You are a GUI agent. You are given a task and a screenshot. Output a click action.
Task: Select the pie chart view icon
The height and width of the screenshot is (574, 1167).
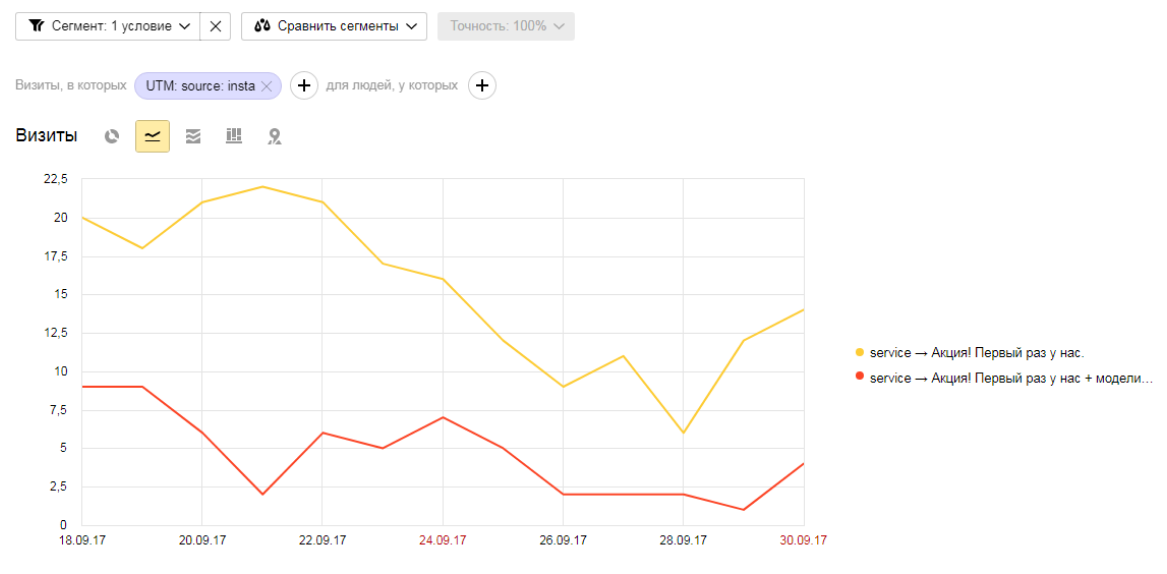click(x=112, y=136)
